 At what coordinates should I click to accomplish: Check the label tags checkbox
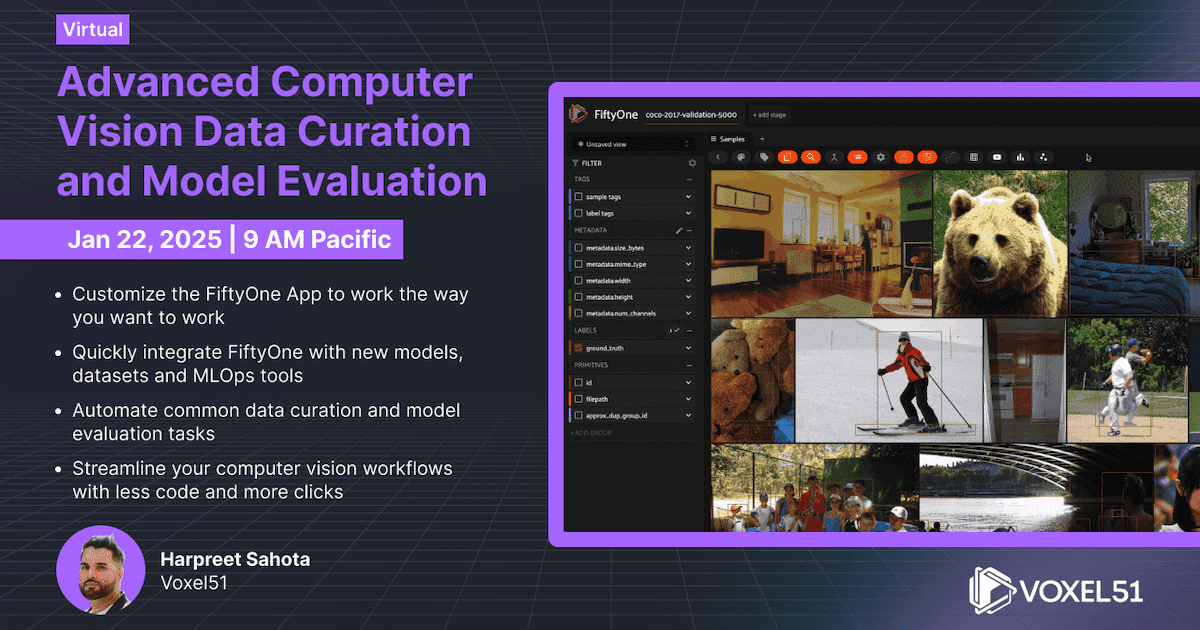click(578, 213)
